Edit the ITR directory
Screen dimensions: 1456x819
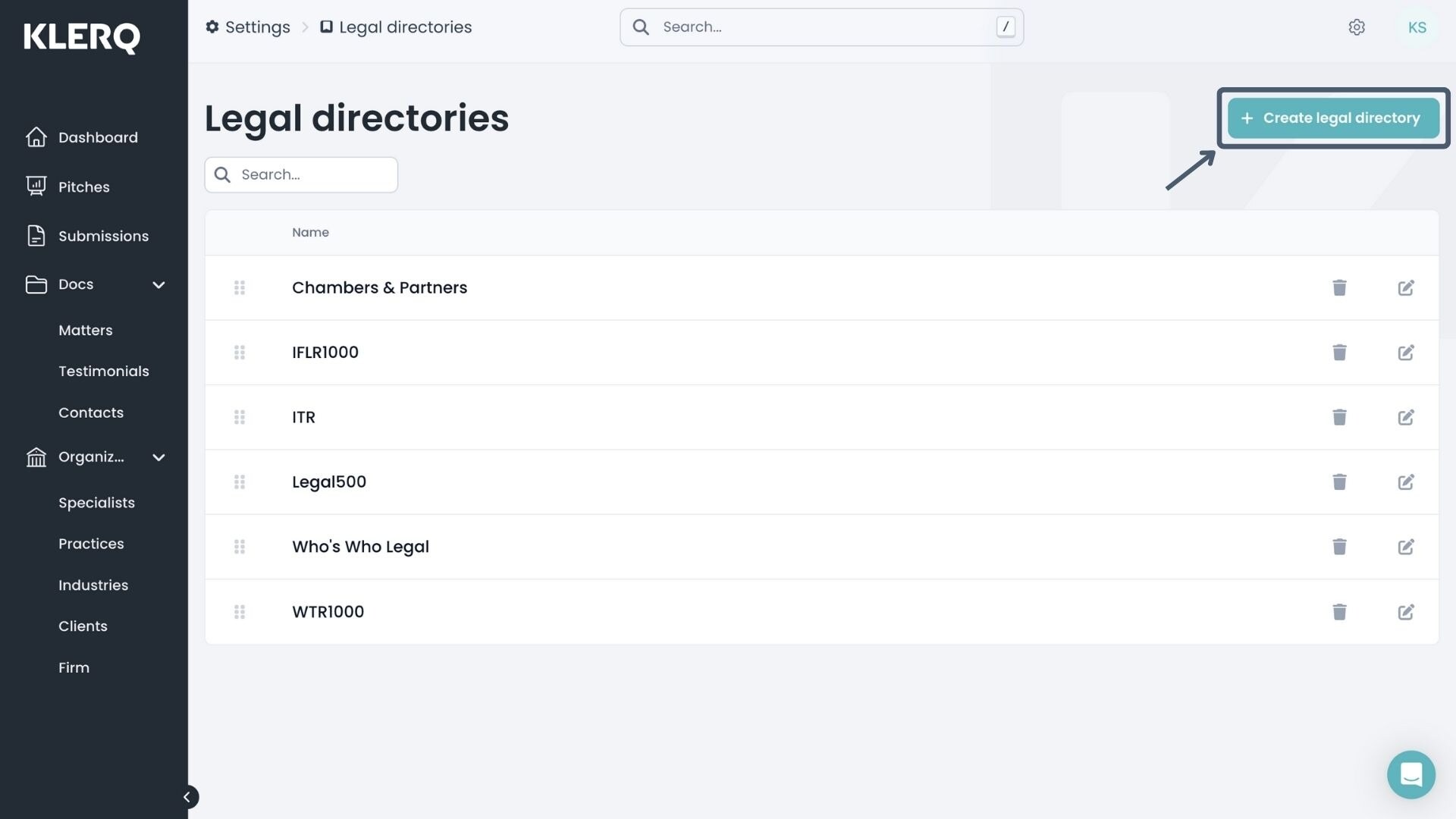pyautogui.click(x=1406, y=417)
